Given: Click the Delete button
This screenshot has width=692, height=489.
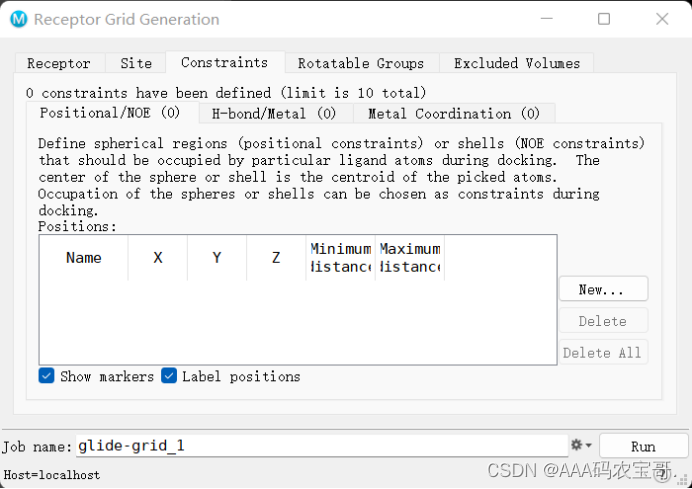Looking at the screenshot, I should [x=603, y=320].
